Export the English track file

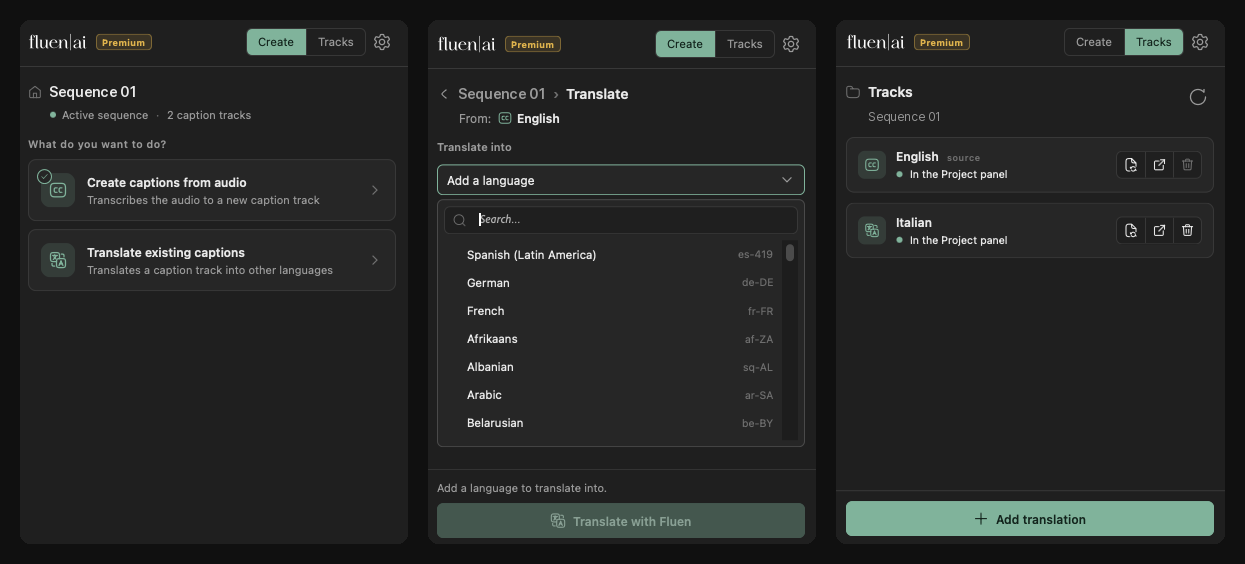tap(1131, 165)
